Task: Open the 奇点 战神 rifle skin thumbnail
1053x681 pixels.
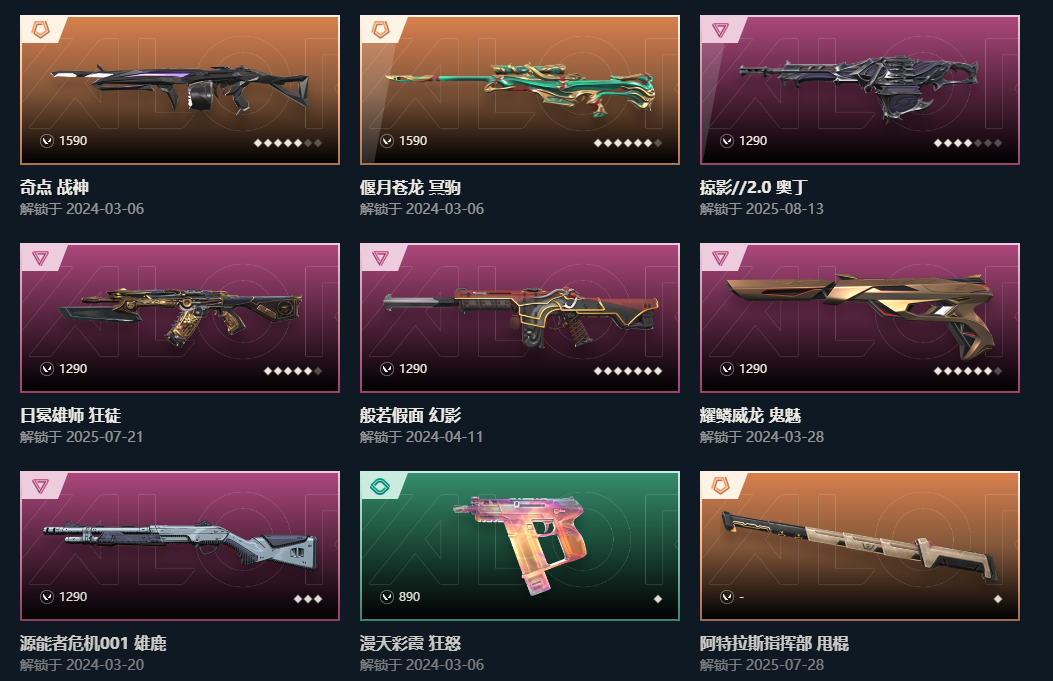Action: (x=180, y=90)
